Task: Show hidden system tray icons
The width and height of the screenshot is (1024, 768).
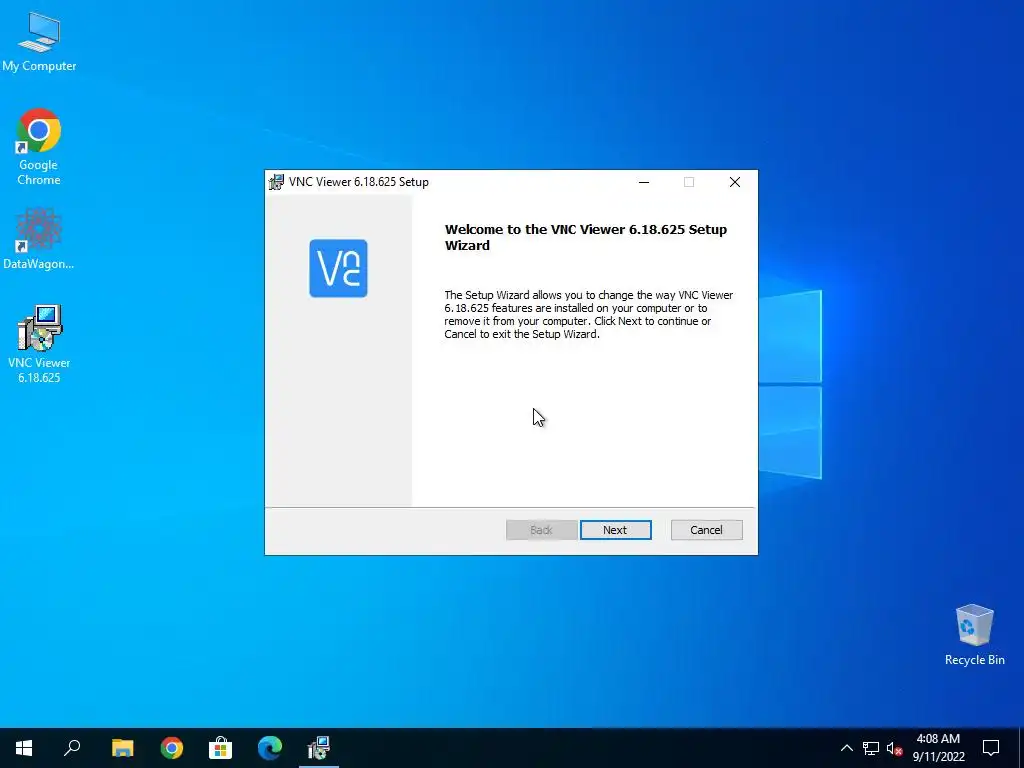Action: [846, 748]
